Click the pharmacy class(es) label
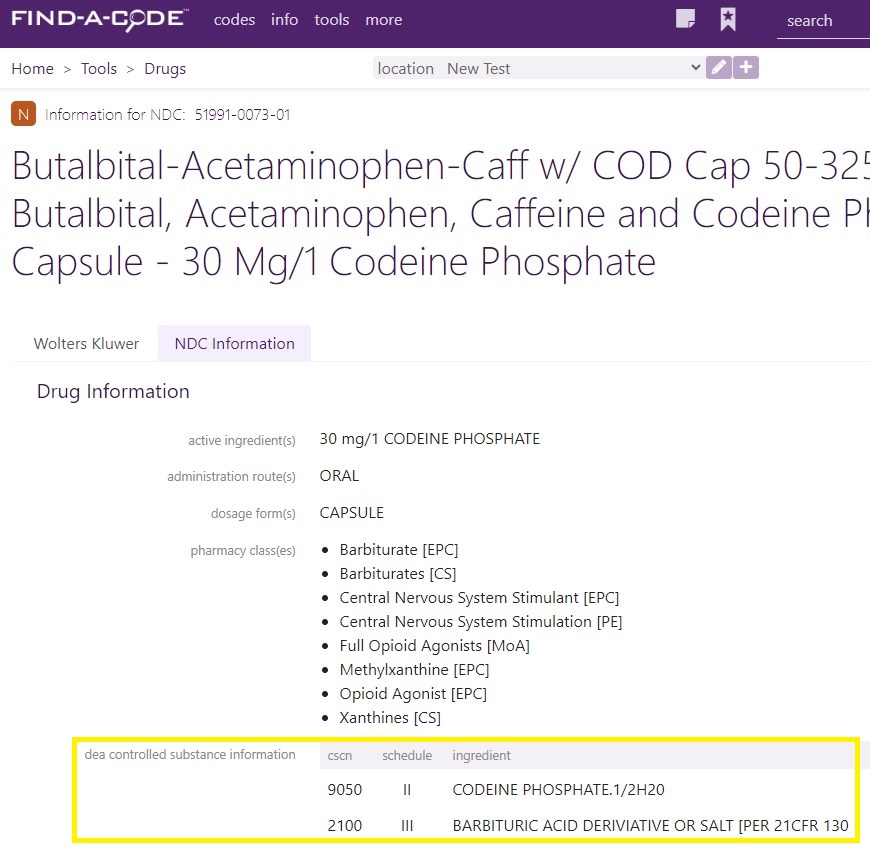This screenshot has width=870, height=852. pos(243,550)
